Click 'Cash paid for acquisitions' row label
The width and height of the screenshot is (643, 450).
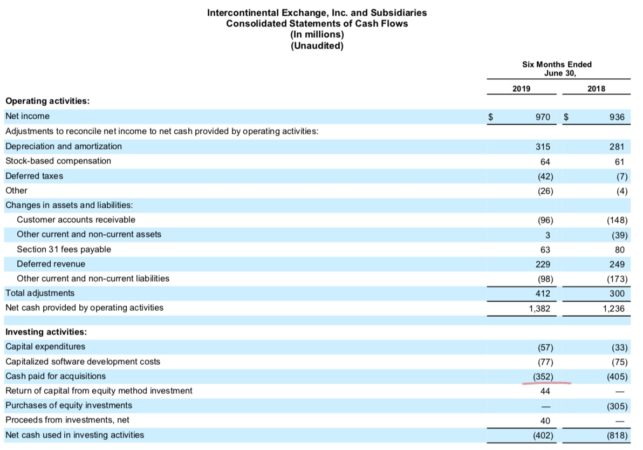55,376
